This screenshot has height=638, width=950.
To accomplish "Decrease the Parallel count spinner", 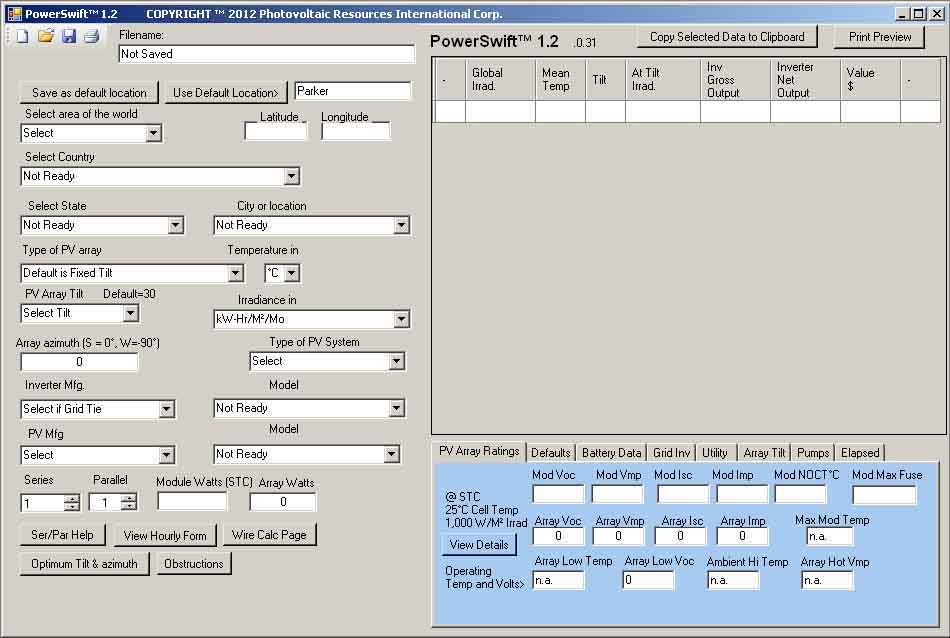I will click(x=128, y=505).
